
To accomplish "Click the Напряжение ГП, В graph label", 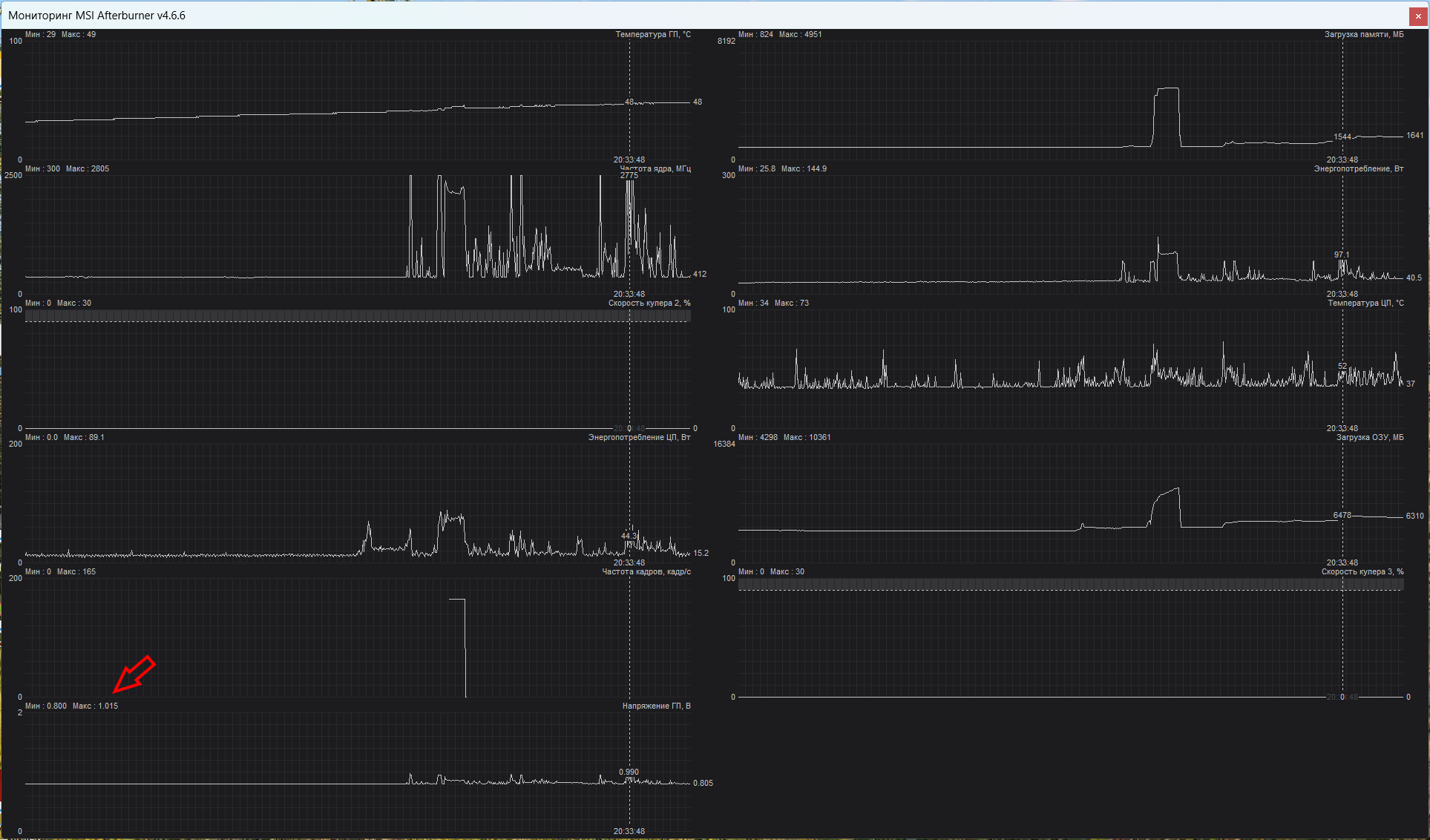I will pyautogui.click(x=656, y=706).
